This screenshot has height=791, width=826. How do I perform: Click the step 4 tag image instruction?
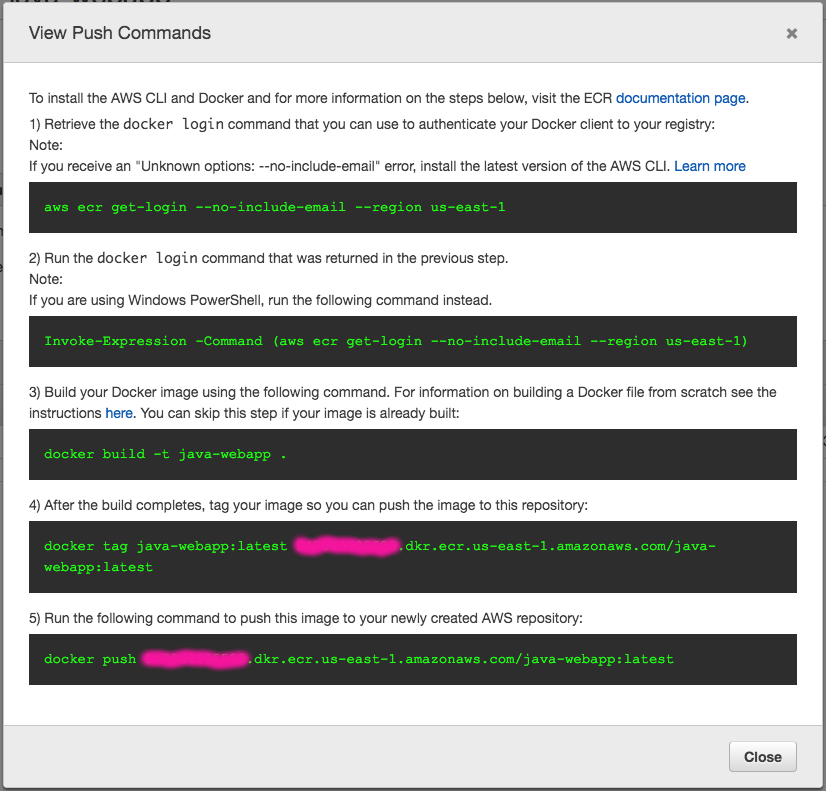[308, 505]
